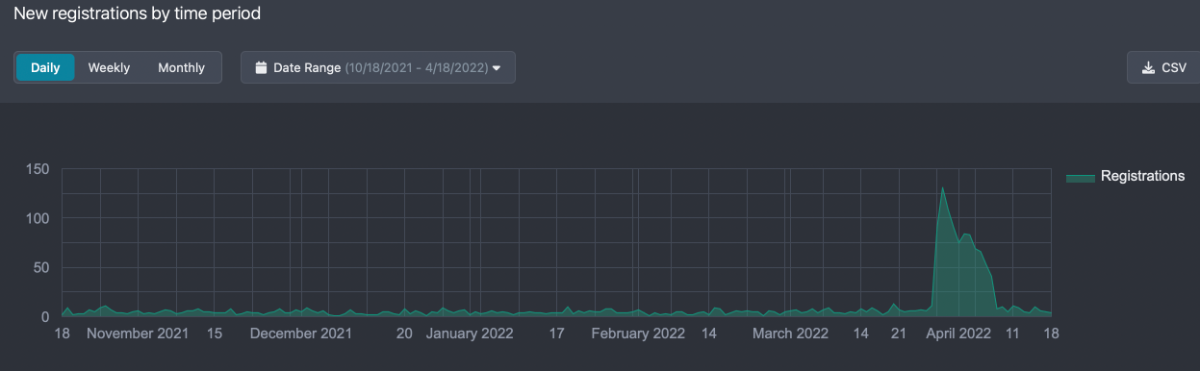Viewport: 1200px width, 371px height.
Task: Download data with the CSV button
Action: (1163, 68)
